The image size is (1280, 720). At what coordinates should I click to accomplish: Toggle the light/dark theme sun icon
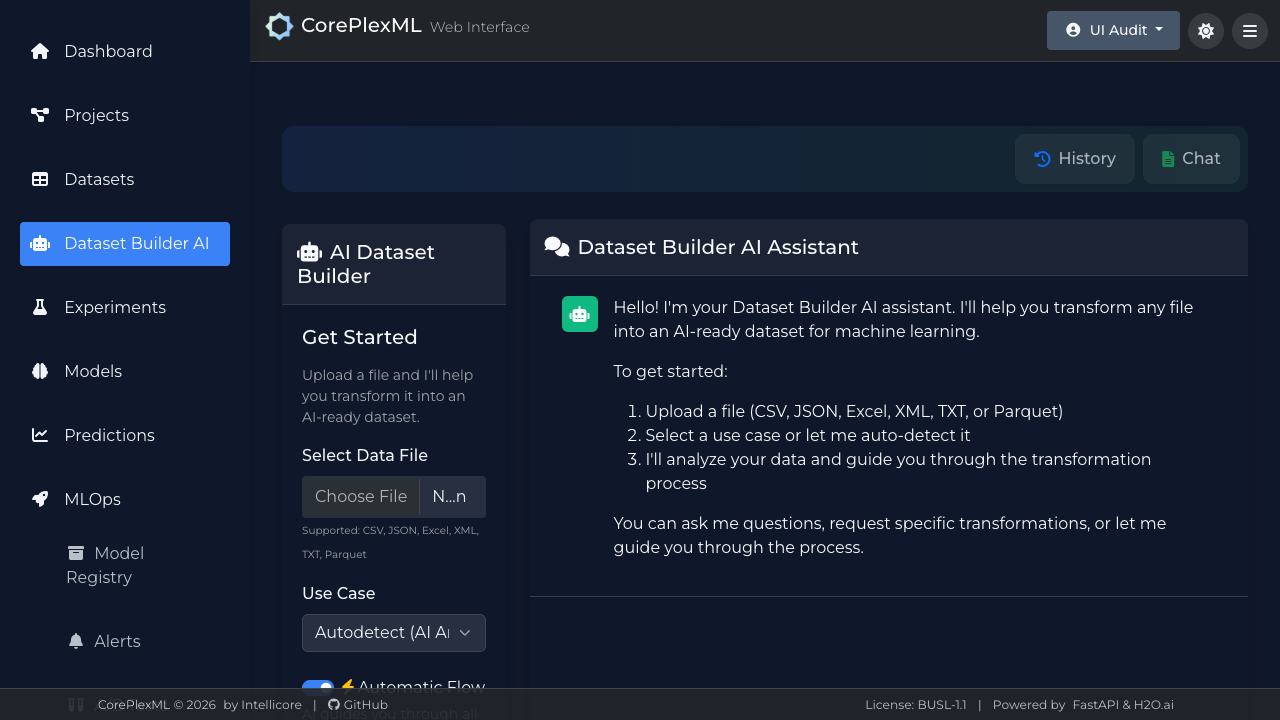(x=1205, y=31)
